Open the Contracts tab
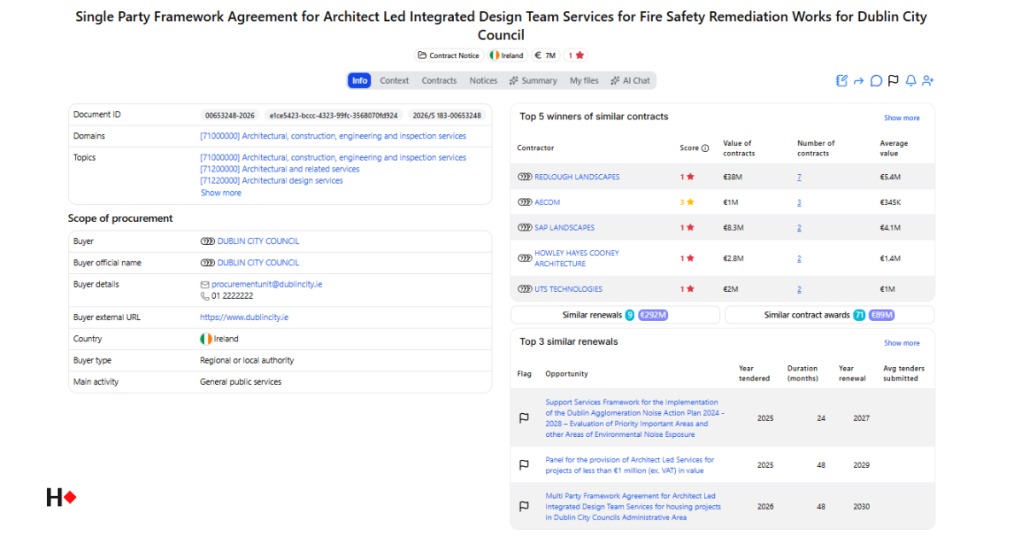This screenshot has width=1024, height=536. click(x=439, y=81)
